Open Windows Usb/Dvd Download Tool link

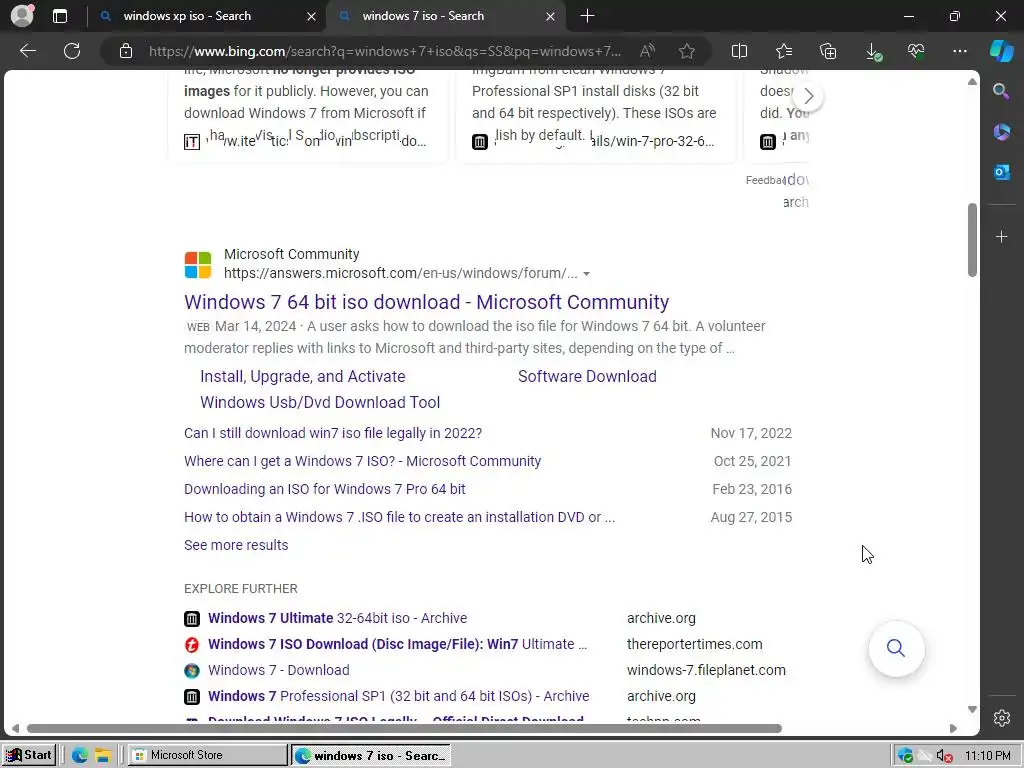[x=320, y=402]
